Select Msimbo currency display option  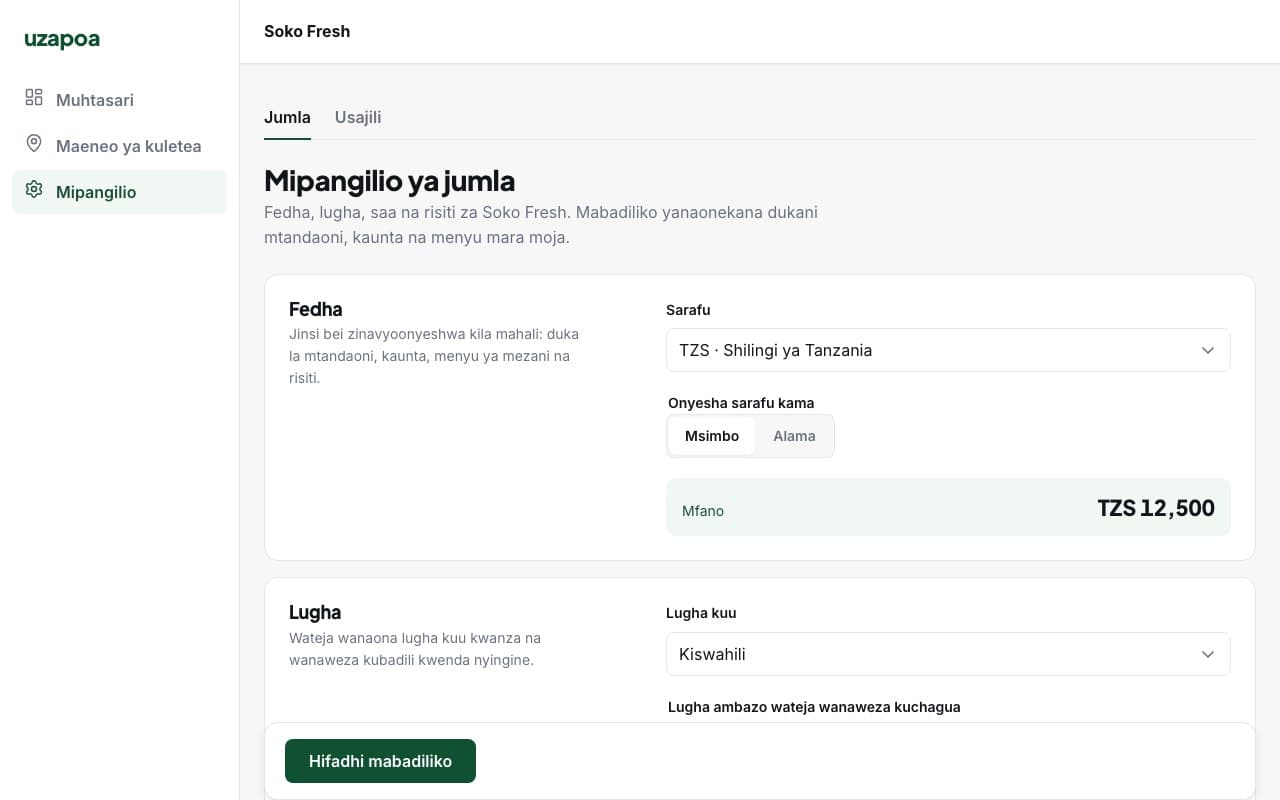click(x=712, y=436)
